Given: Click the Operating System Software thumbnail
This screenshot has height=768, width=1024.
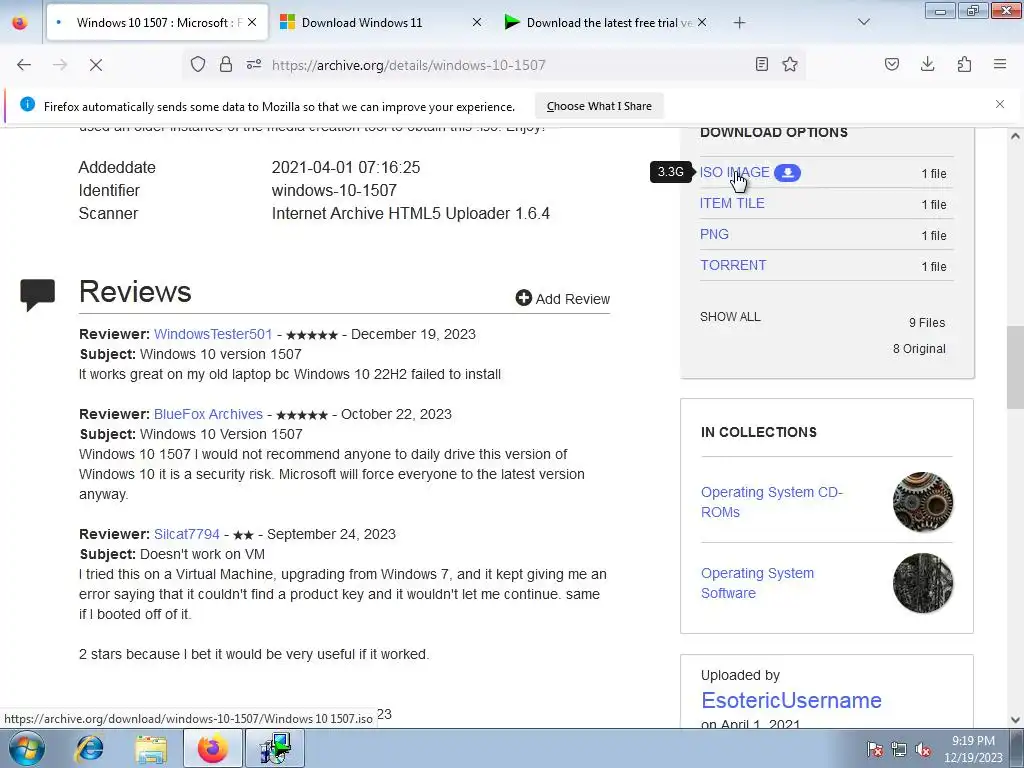Looking at the screenshot, I should (x=923, y=583).
